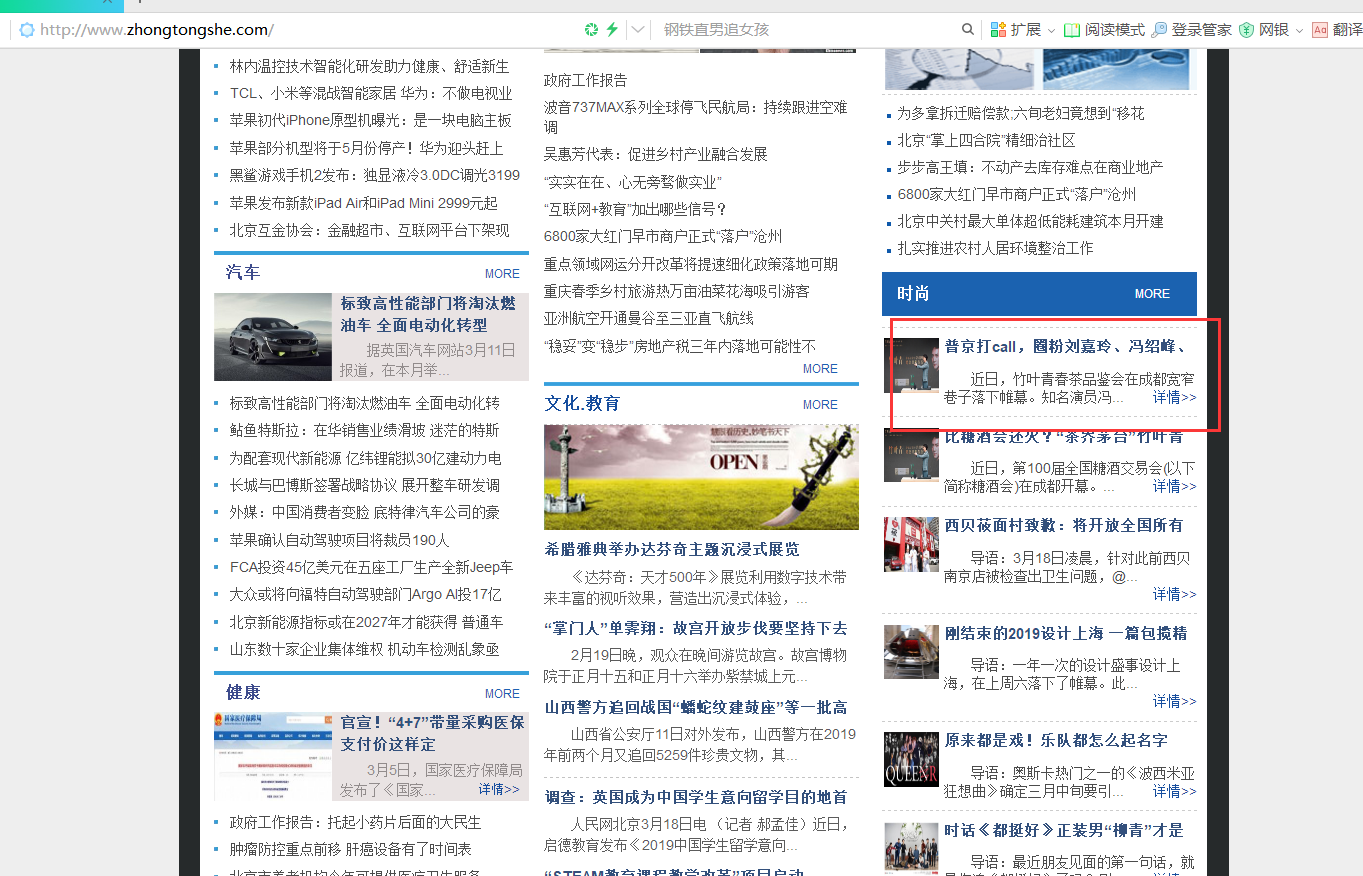Open MORE link in 文化.教育 section
Viewport: 1363px width, 876px height.
pos(820,404)
